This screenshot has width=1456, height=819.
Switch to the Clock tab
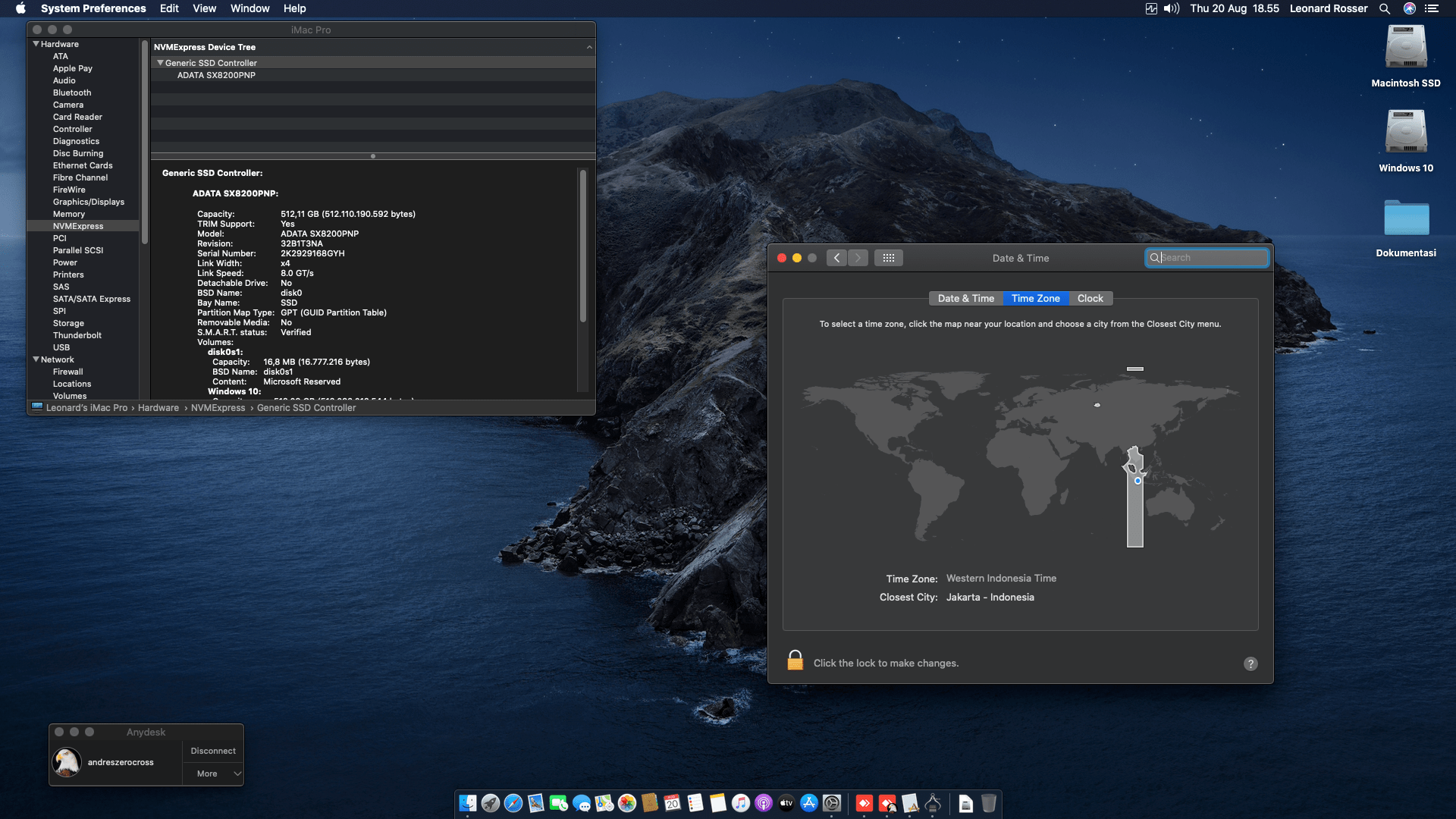click(x=1090, y=298)
